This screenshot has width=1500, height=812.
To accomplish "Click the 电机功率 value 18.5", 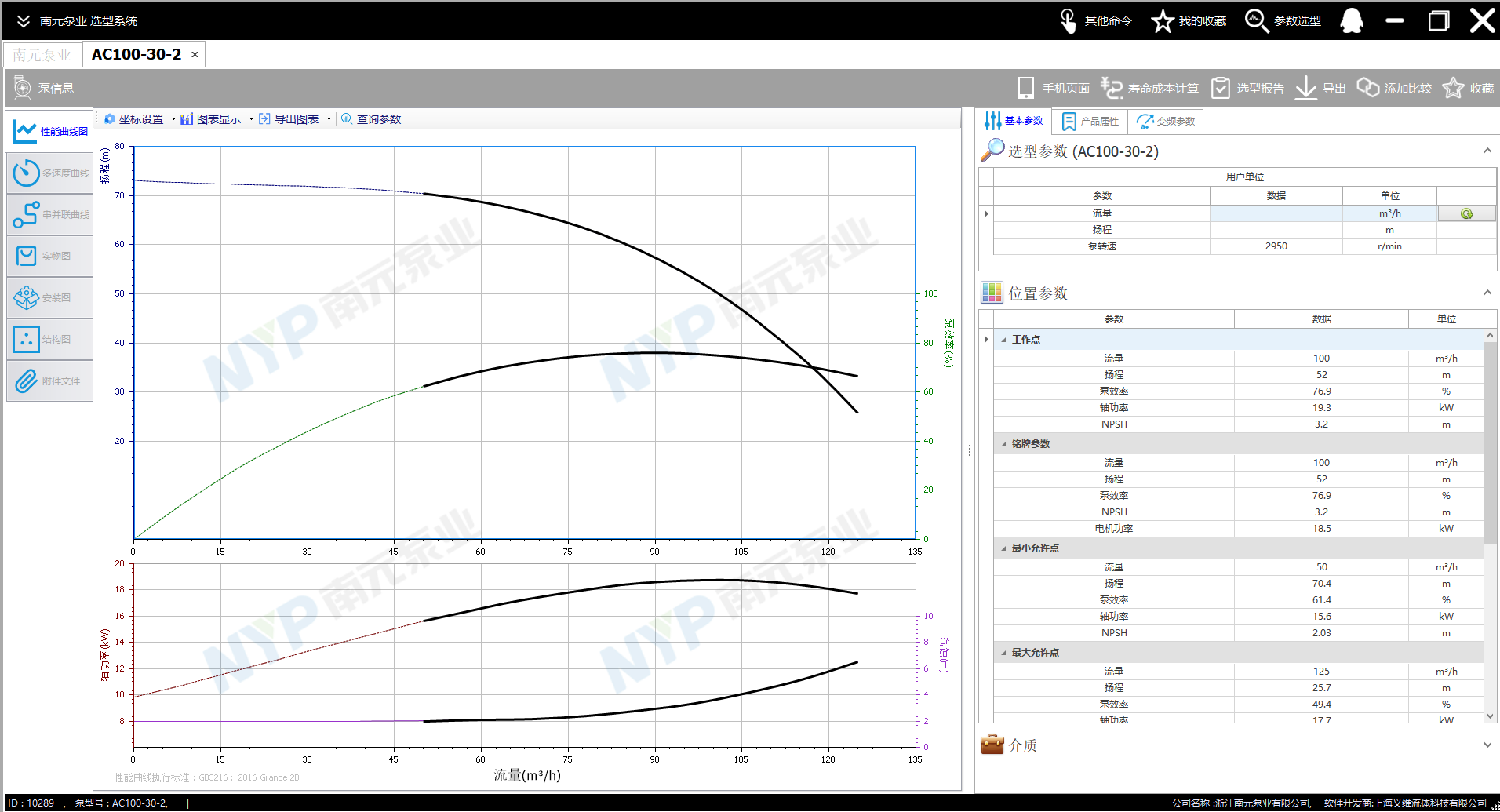I will pyautogui.click(x=1321, y=529).
